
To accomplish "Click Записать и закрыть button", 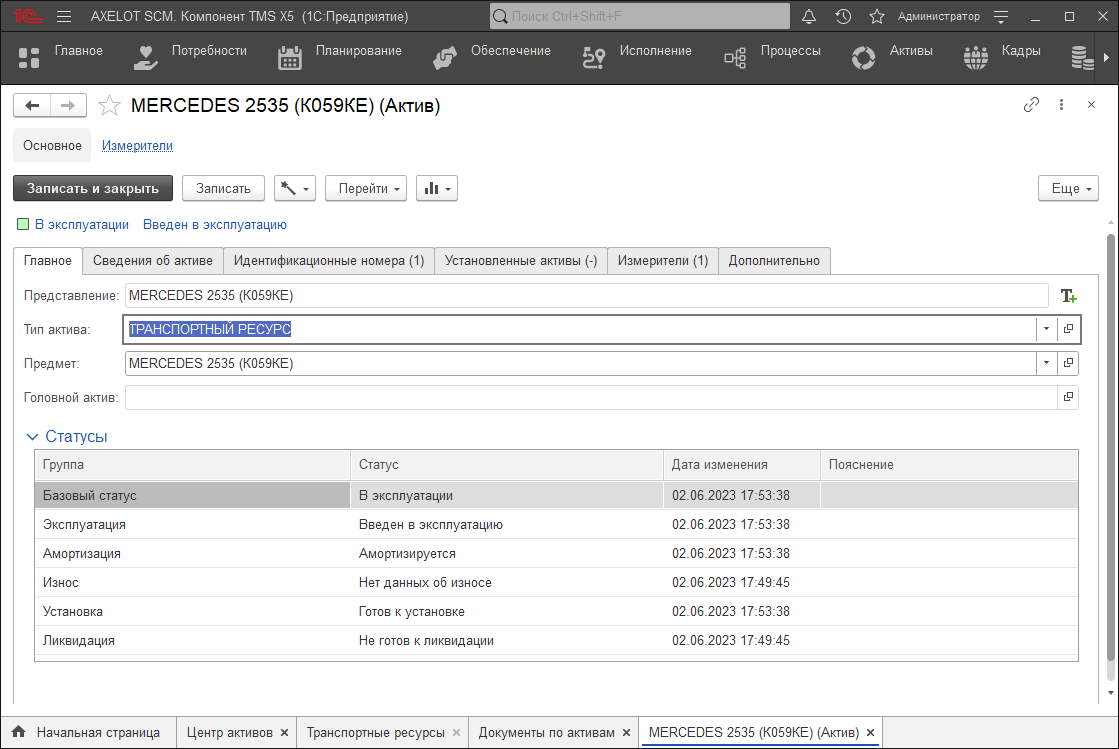I will pyautogui.click(x=93, y=188).
